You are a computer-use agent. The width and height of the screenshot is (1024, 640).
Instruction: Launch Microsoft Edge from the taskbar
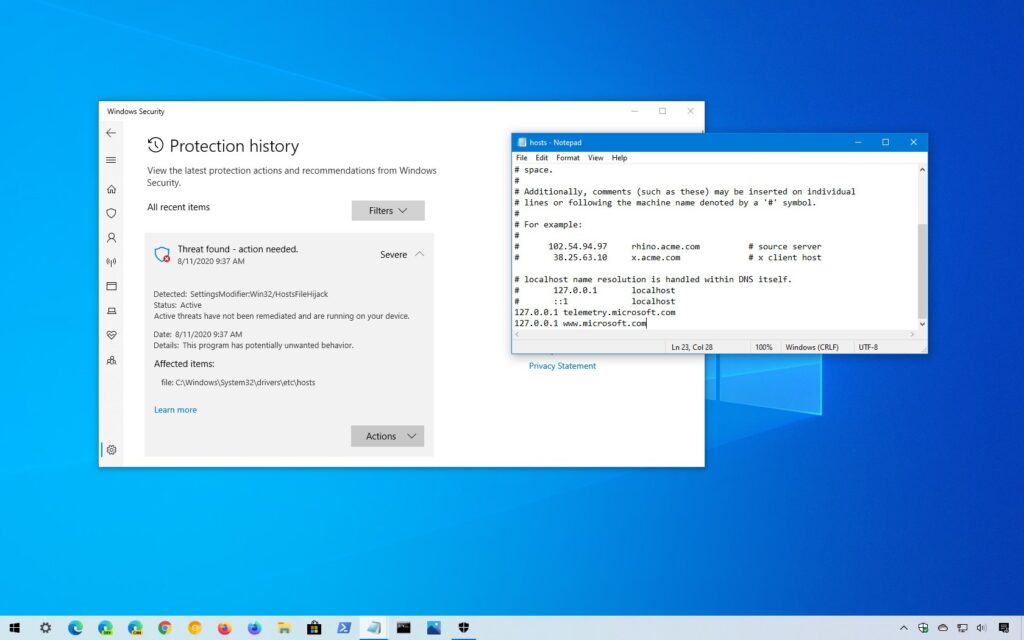[x=75, y=628]
